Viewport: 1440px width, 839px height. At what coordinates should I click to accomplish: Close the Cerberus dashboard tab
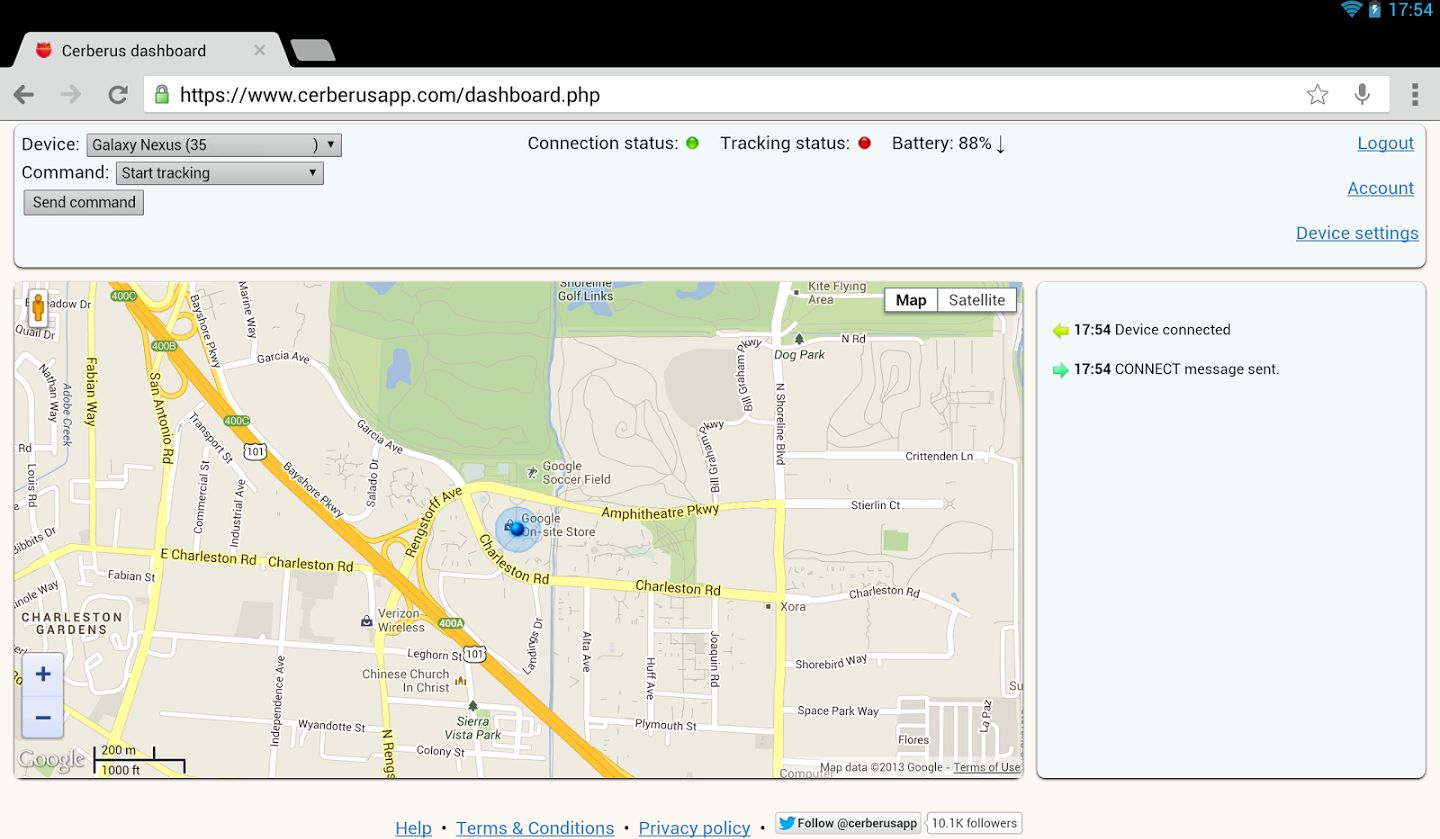click(x=259, y=50)
